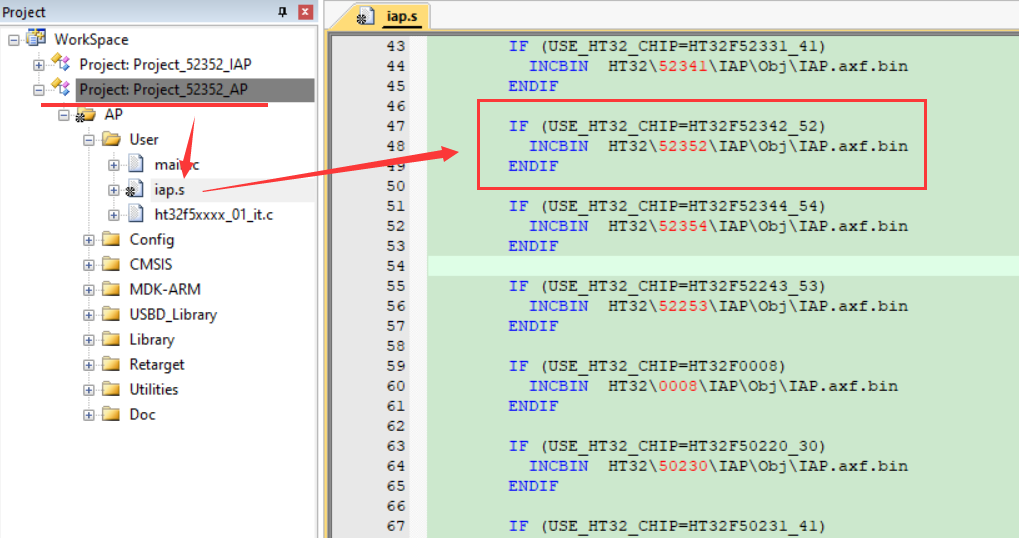The height and width of the screenshot is (538, 1019).
Task: Collapse the User folder
Action: (x=89, y=139)
